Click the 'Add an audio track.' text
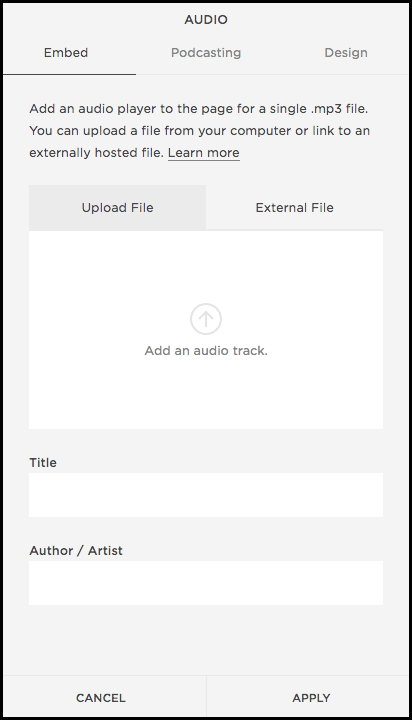 click(x=206, y=351)
